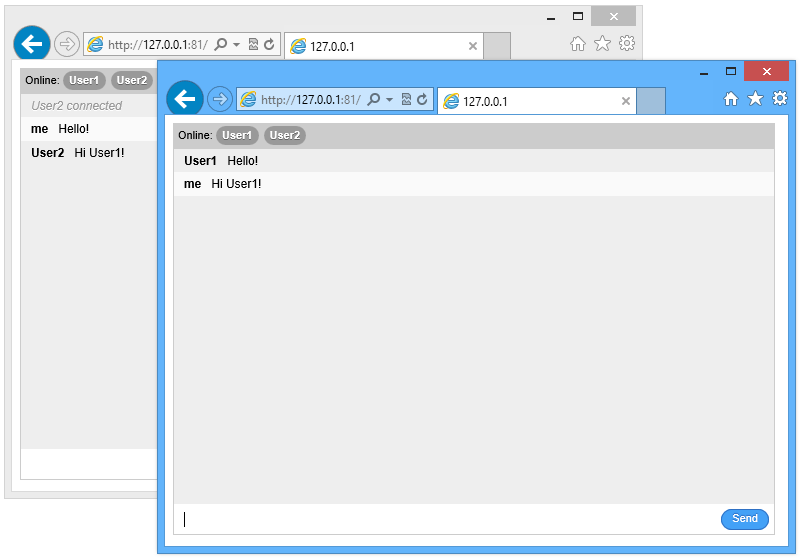The width and height of the screenshot is (801, 560).
Task: Click the IE page icon in background address bar
Action: 96,44
